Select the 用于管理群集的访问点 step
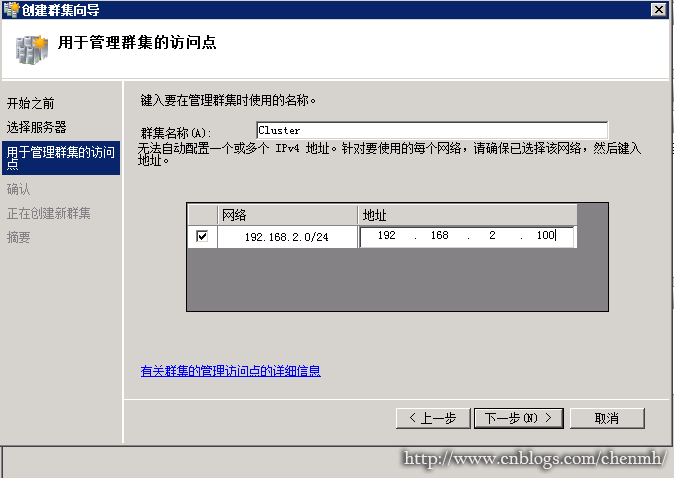 [x=61, y=158]
